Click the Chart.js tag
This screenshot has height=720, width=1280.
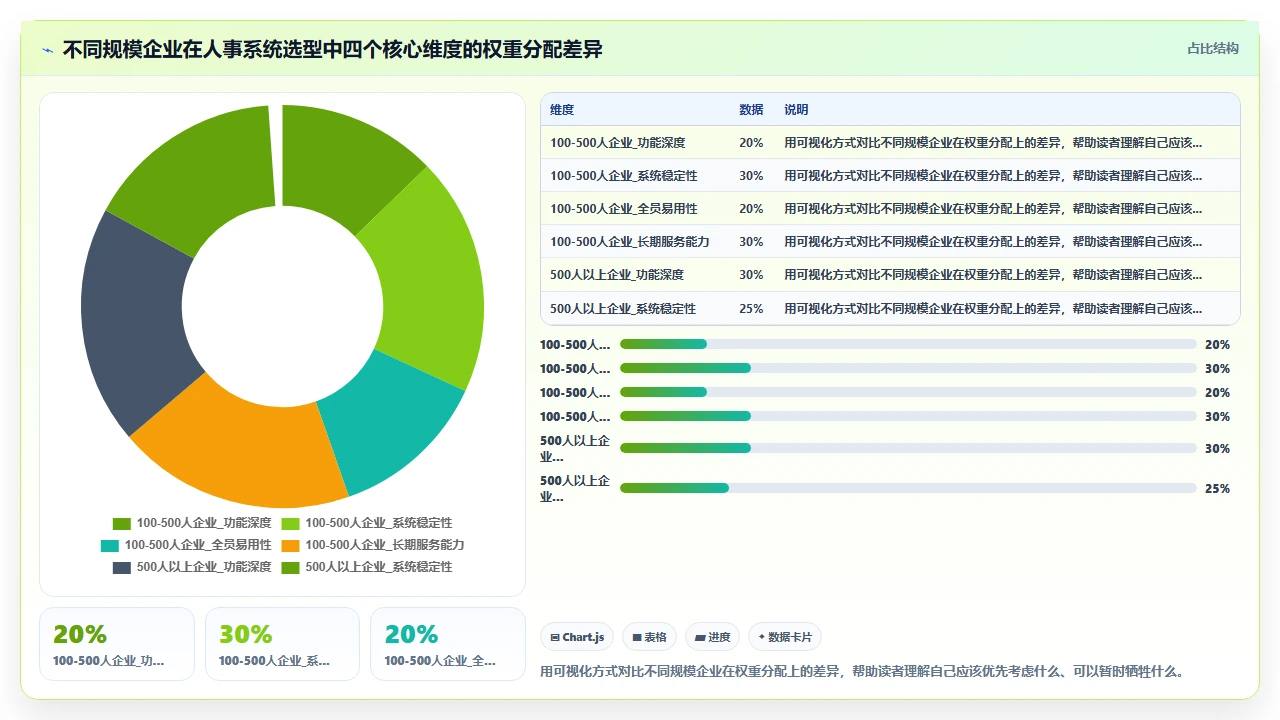(577, 637)
